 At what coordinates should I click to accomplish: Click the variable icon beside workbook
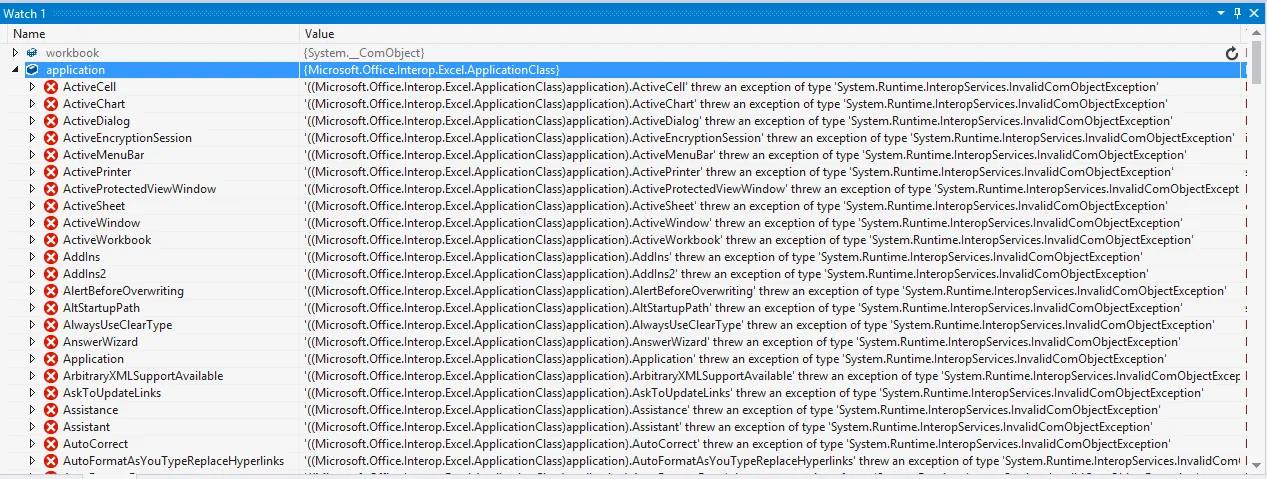33,52
